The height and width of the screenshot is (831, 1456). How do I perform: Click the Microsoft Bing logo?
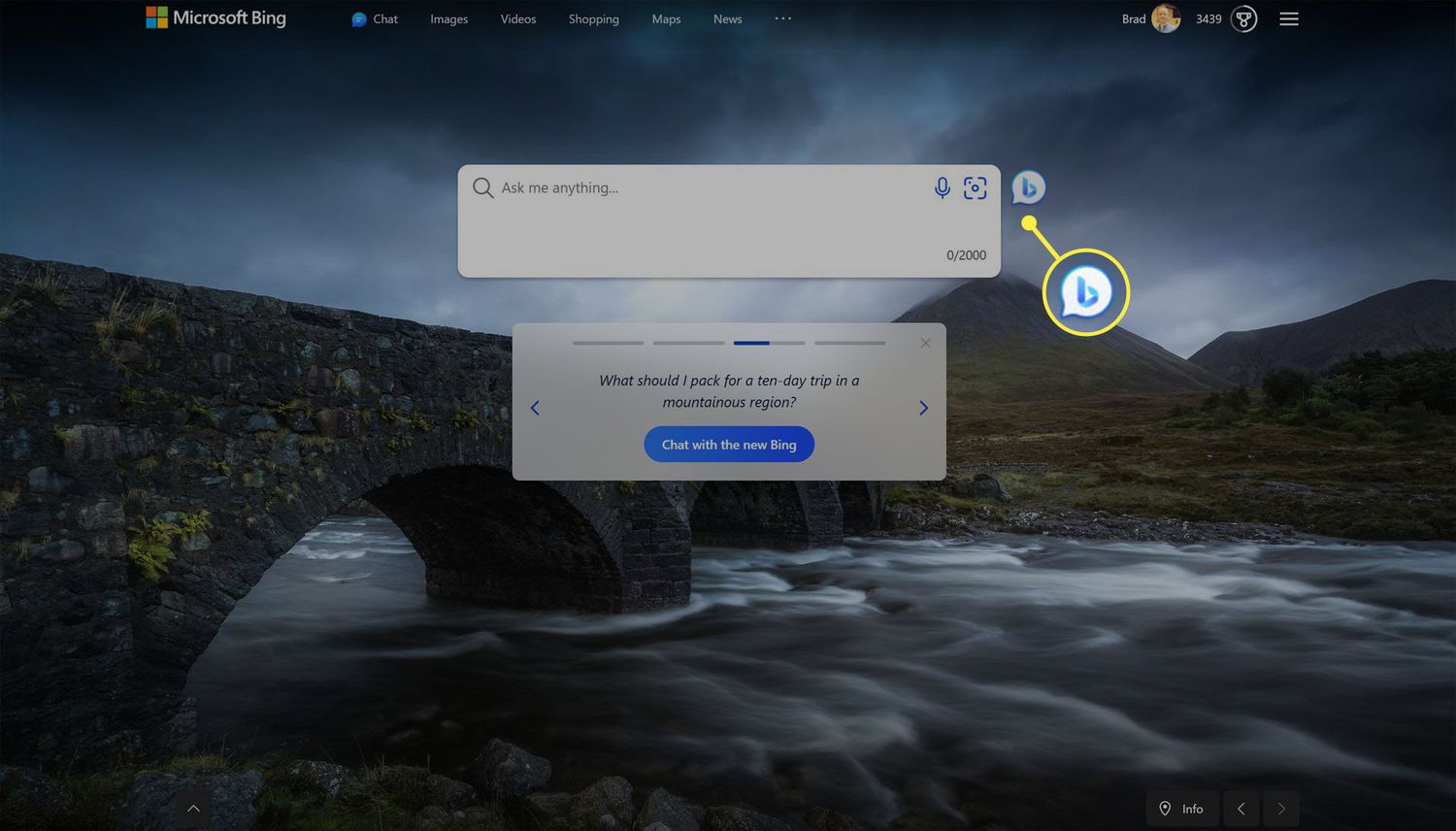coord(215,18)
